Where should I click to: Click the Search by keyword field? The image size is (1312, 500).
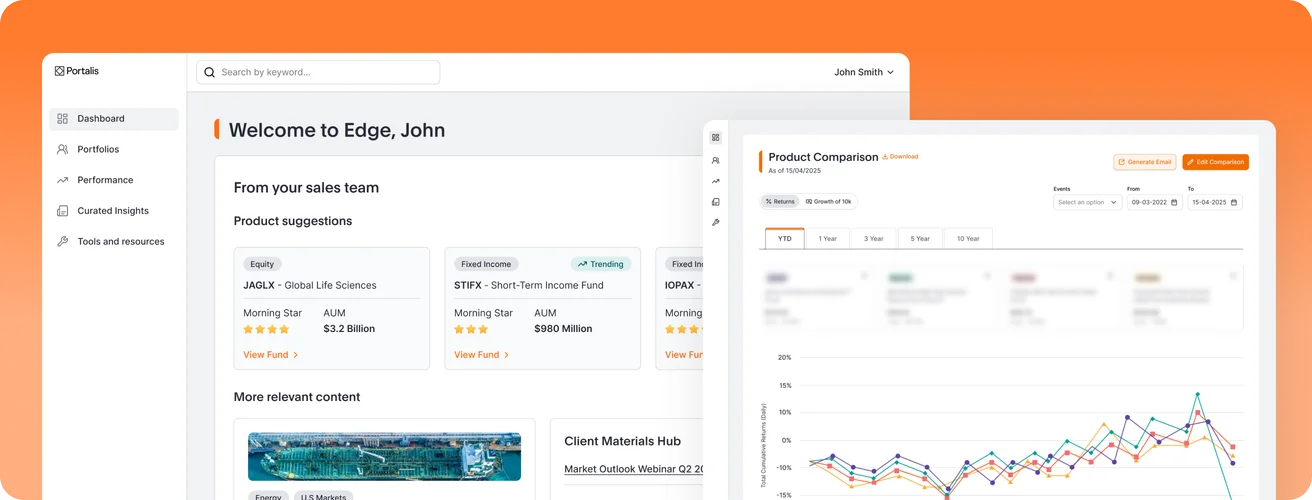tap(318, 72)
